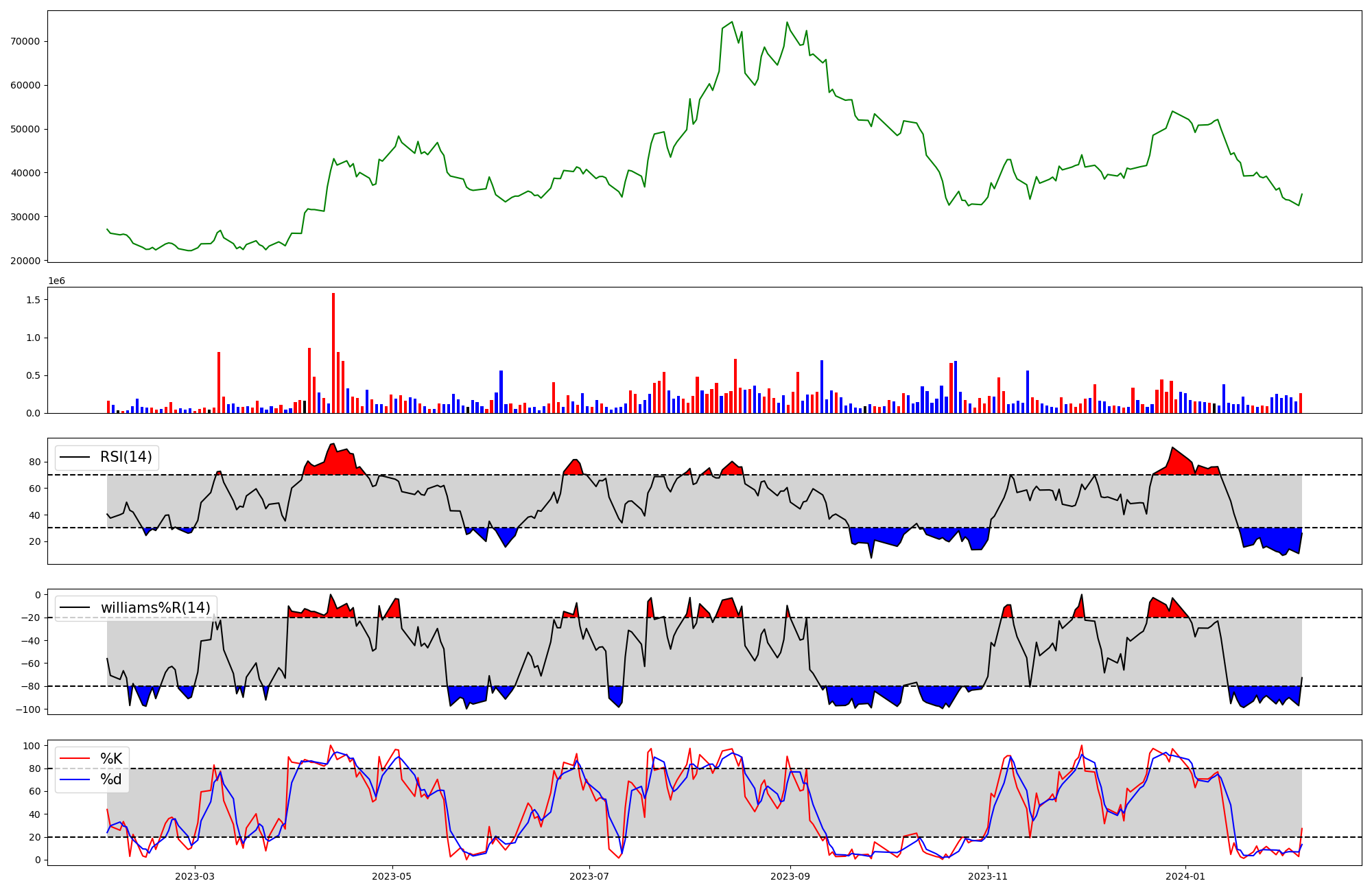Click the tallest red volume bar
1372x892 pixels.
[x=333, y=353]
